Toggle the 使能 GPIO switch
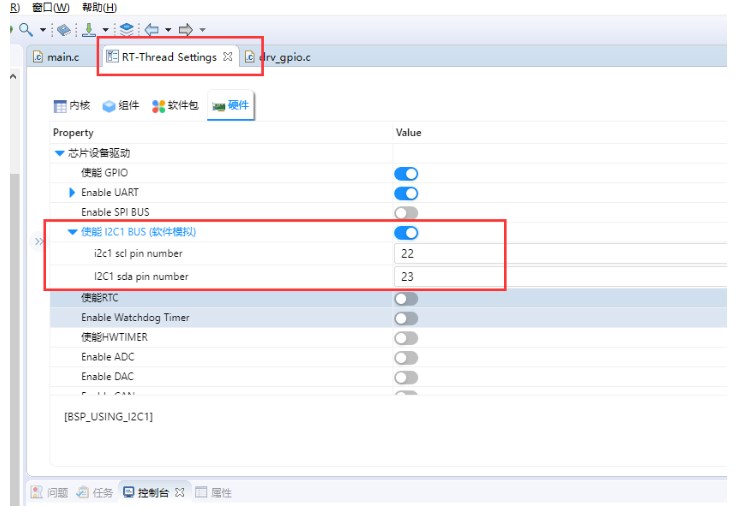 406,174
